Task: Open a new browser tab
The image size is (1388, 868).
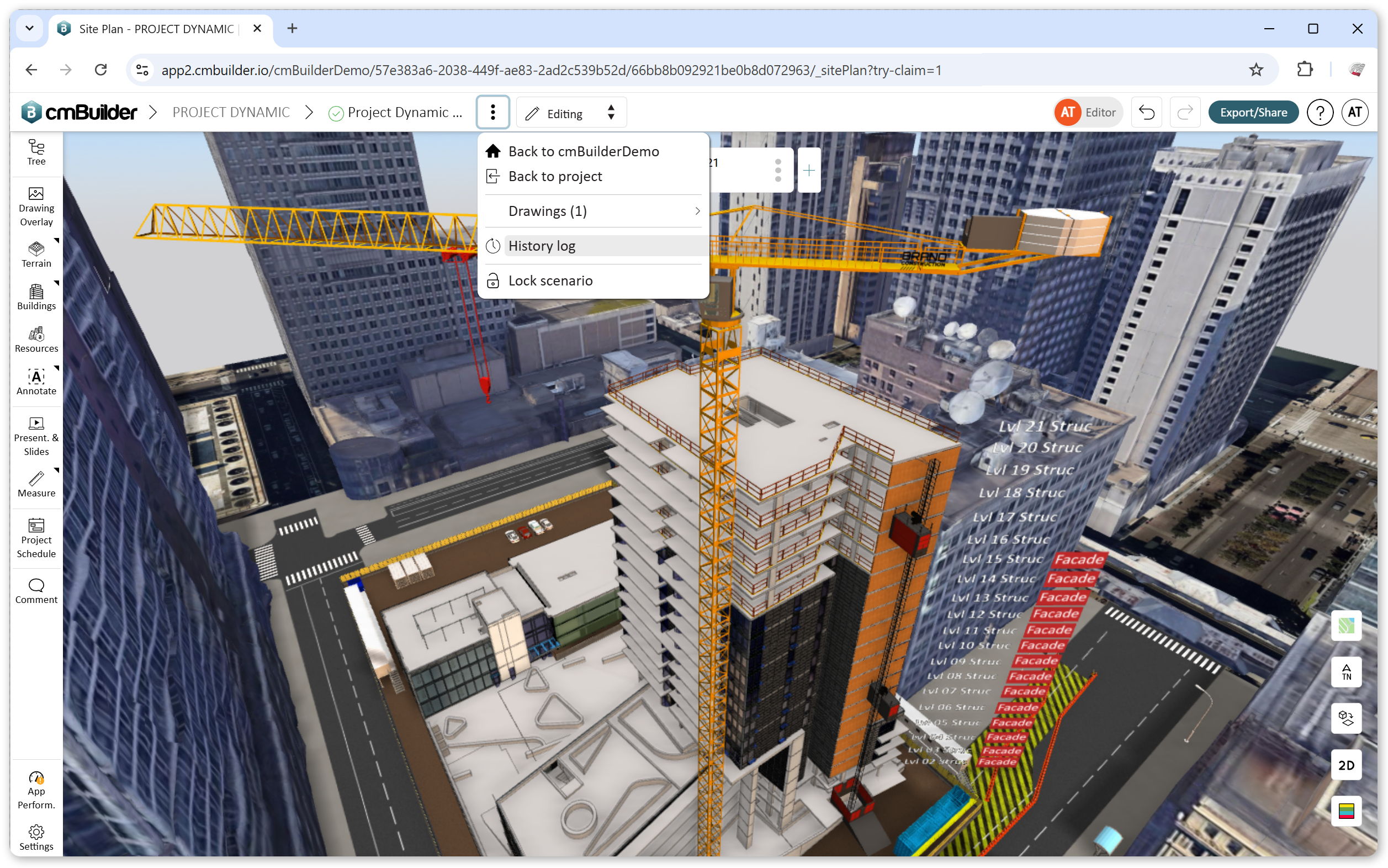Action: (292, 28)
